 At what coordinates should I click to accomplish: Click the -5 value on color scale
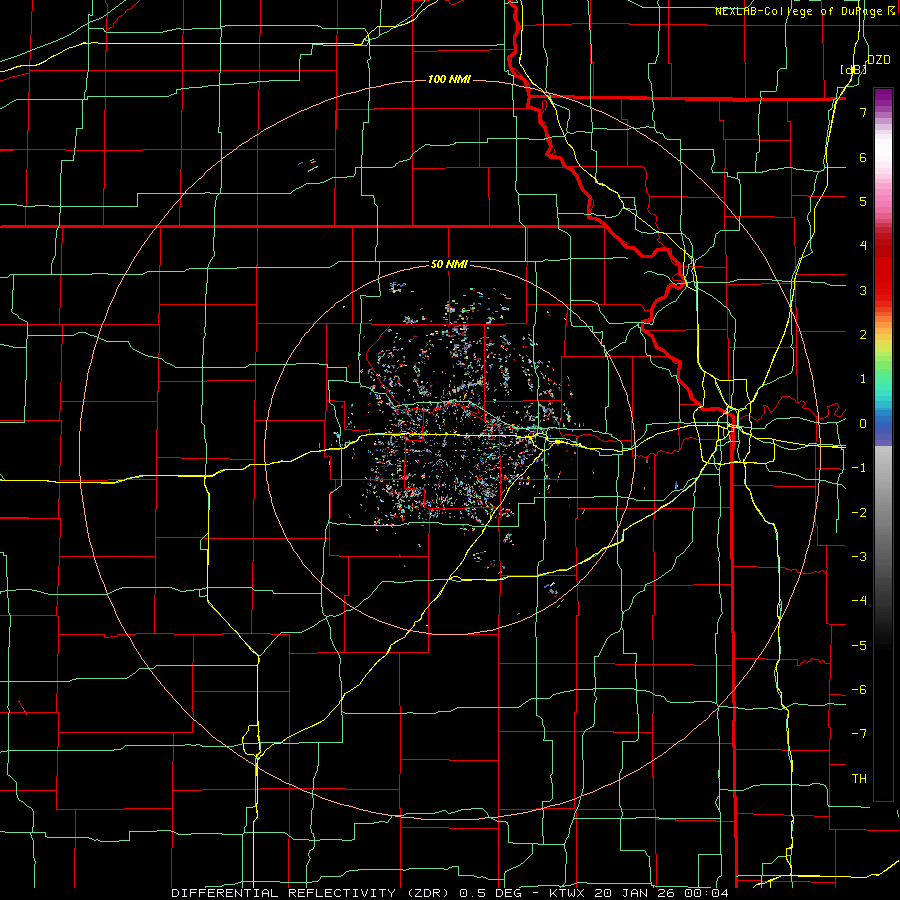(x=859, y=646)
